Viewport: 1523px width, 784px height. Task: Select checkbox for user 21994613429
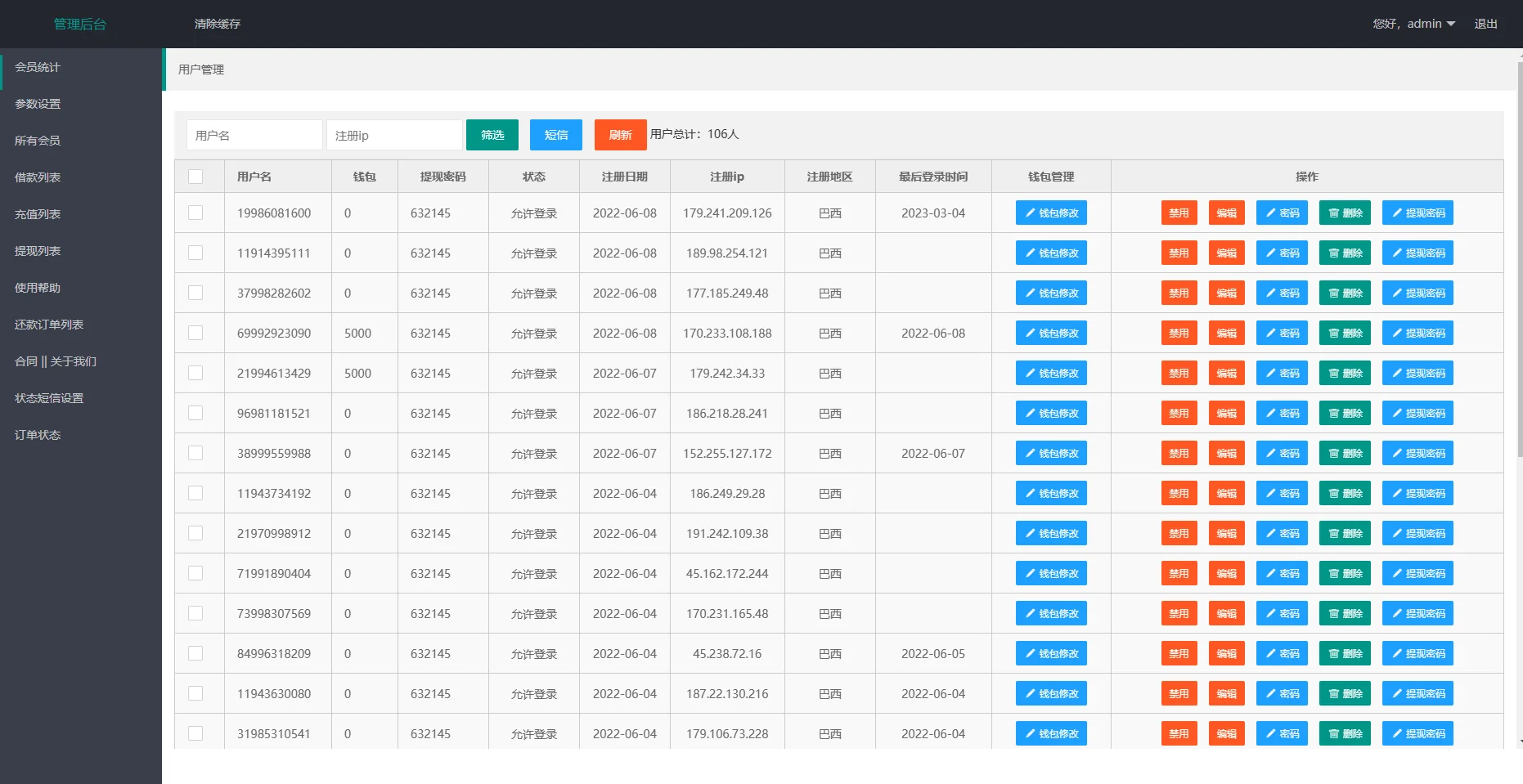195,373
